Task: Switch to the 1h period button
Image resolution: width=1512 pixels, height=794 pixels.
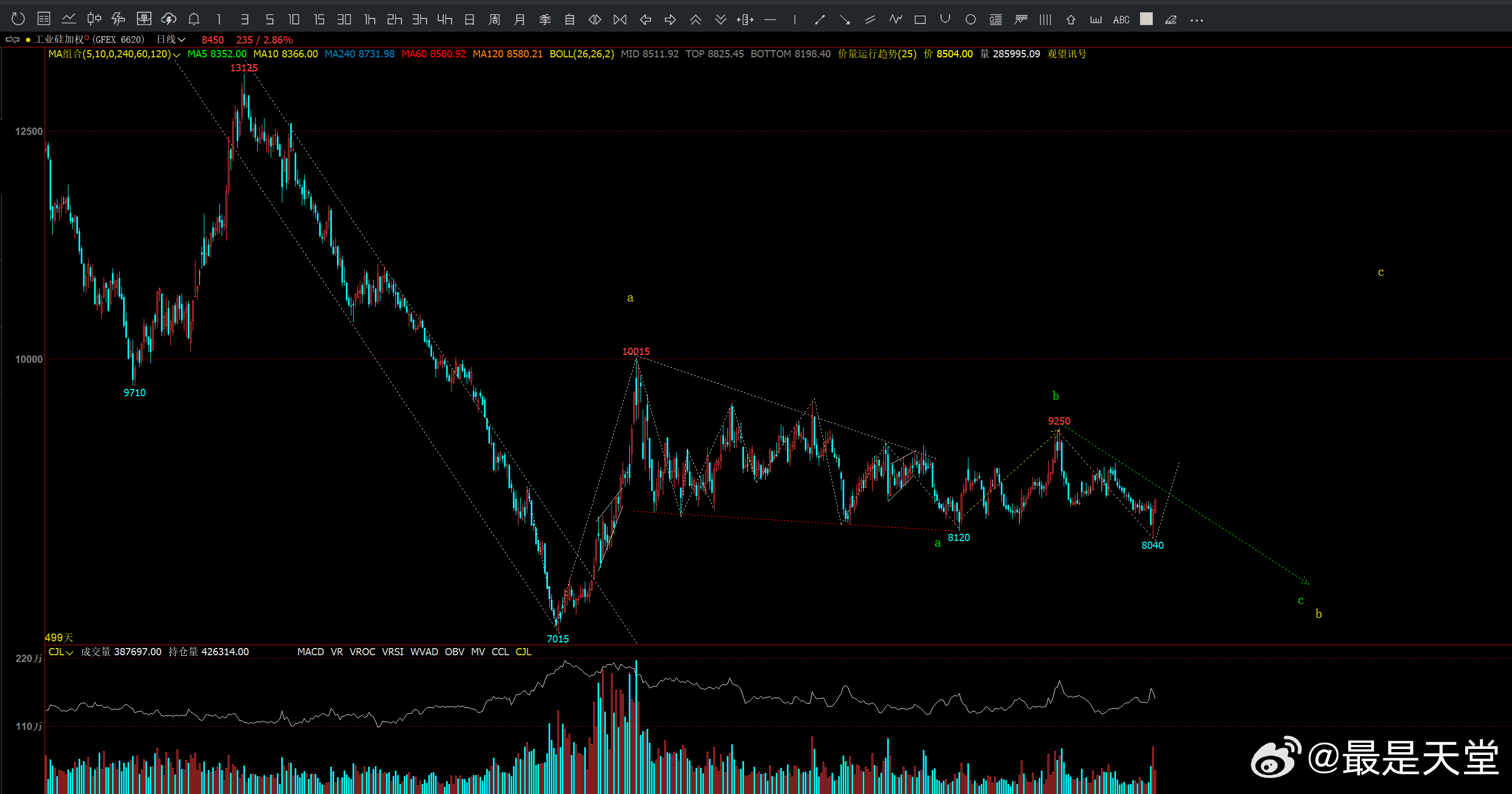Action: [x=370, y=20]
